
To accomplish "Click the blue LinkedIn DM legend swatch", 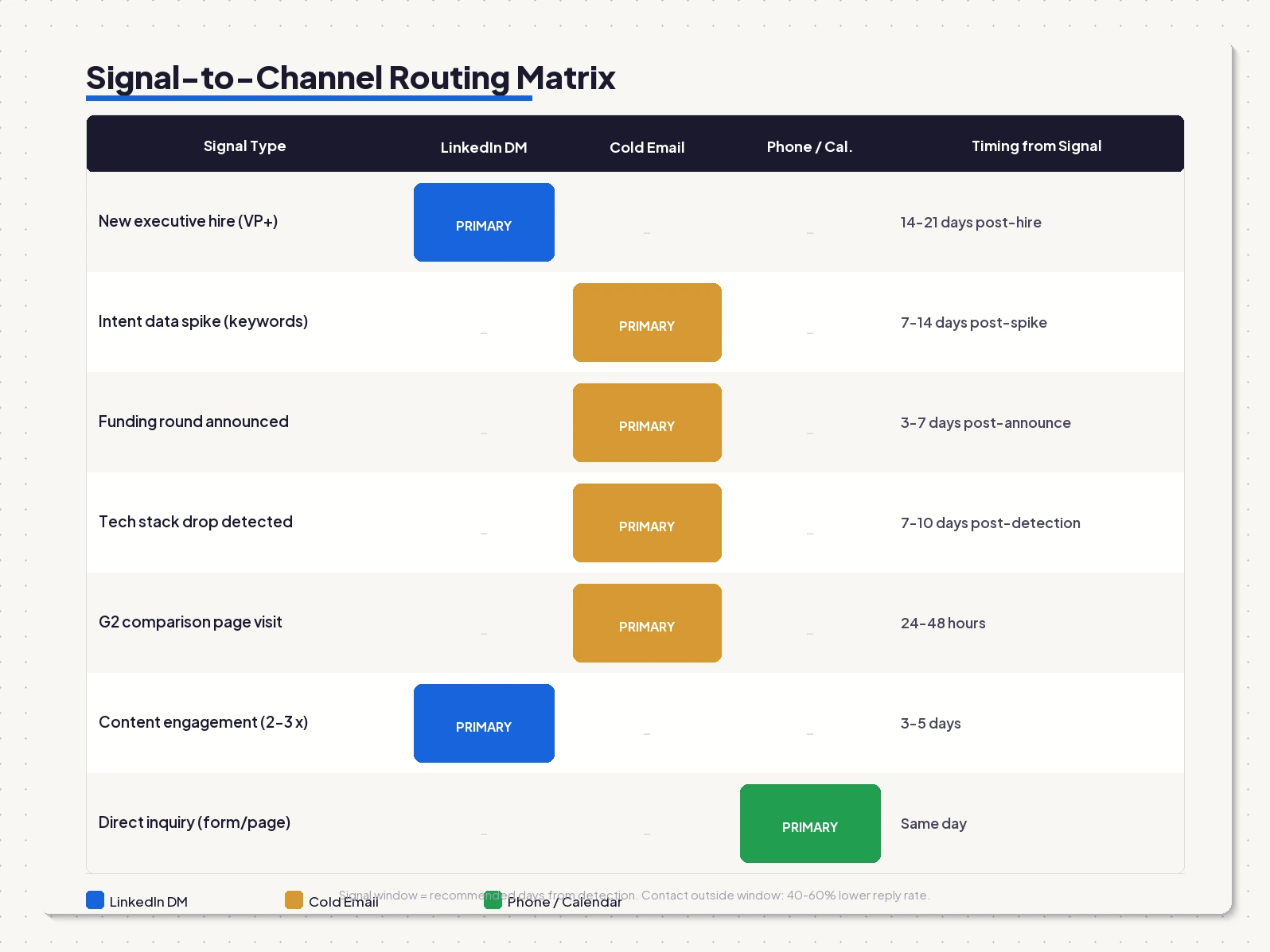I will pyautogui.click(x=95, y=900).
